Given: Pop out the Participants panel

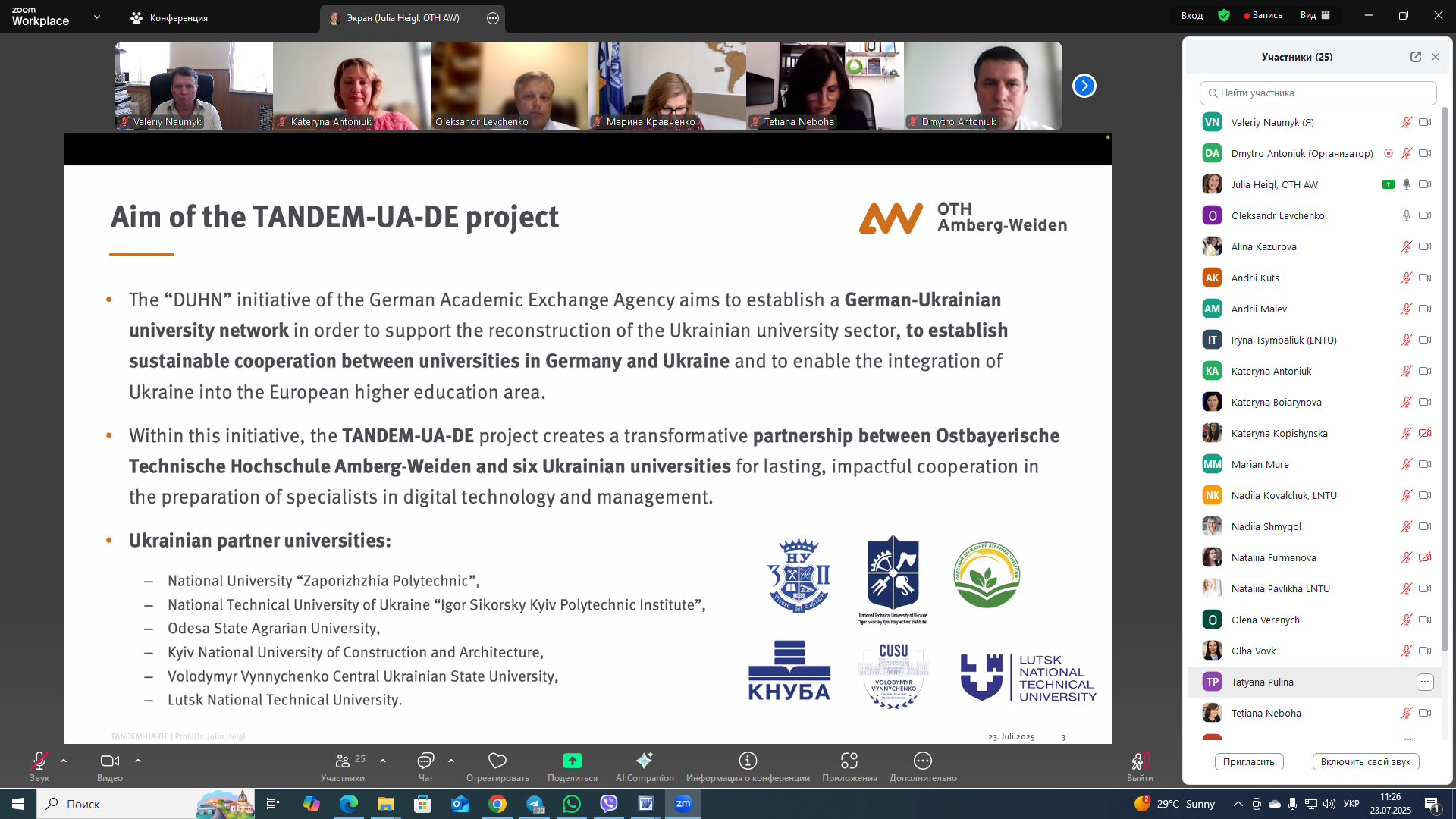Looking at the screenshot, I should 1415,57.
